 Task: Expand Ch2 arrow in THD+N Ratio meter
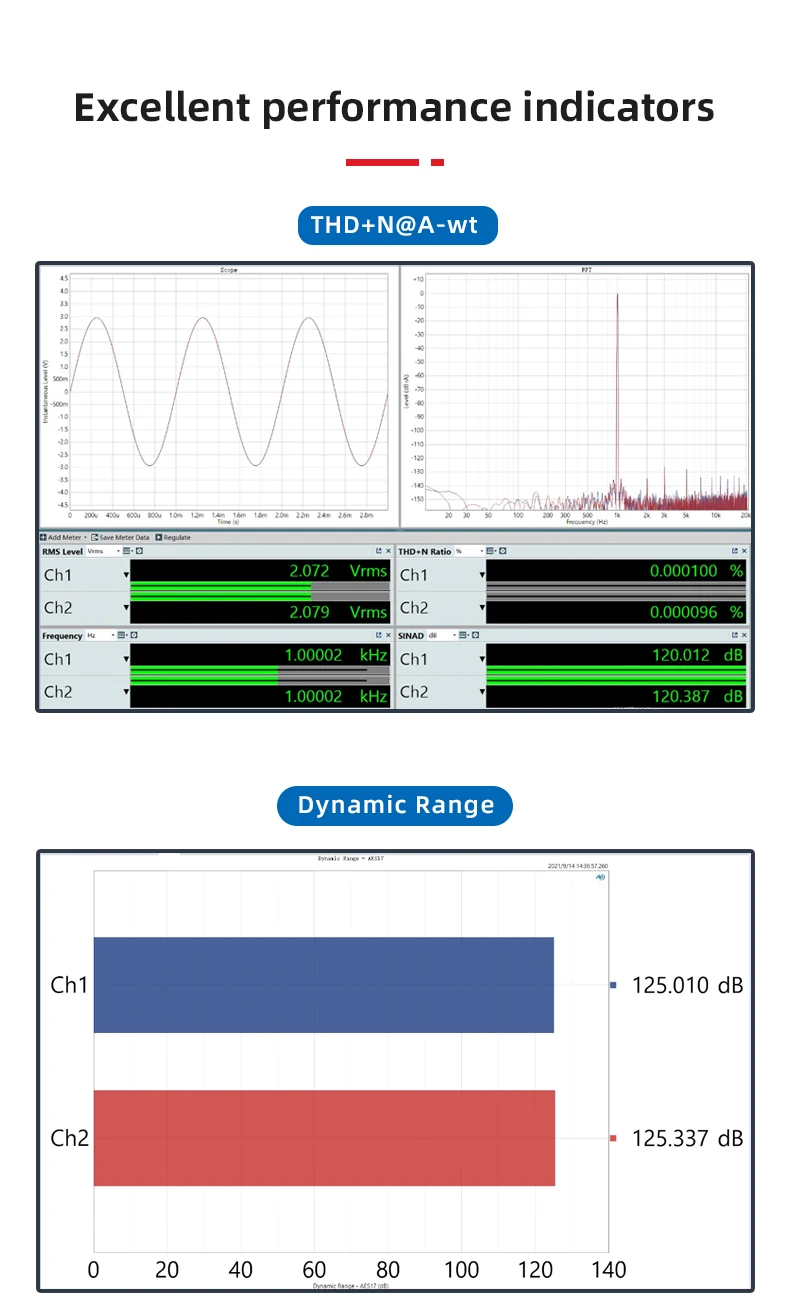(483, 607)
